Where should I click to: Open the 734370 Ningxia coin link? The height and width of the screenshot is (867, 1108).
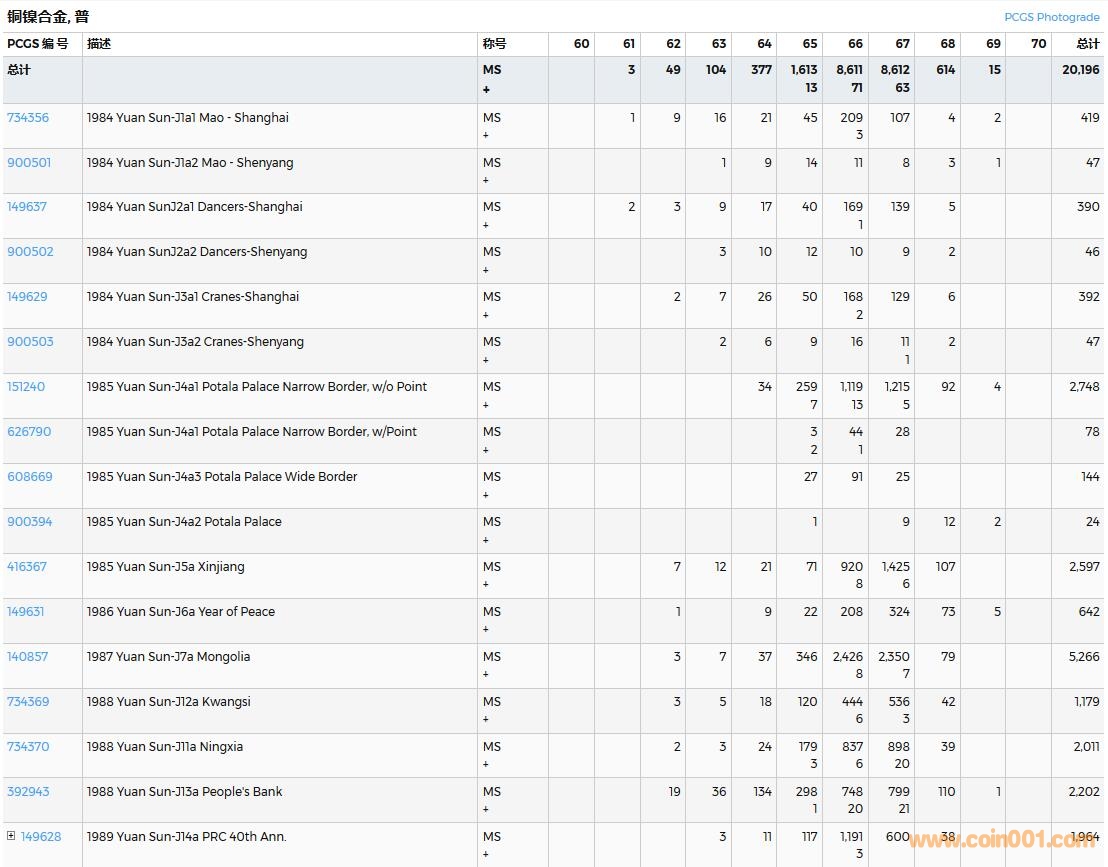coord(28,747)
